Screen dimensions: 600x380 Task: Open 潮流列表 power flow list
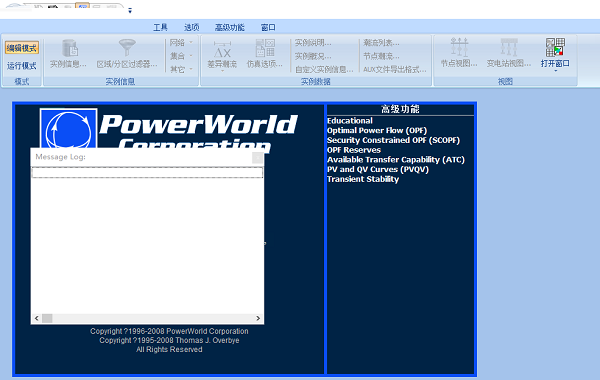click(x=381, y=42)
